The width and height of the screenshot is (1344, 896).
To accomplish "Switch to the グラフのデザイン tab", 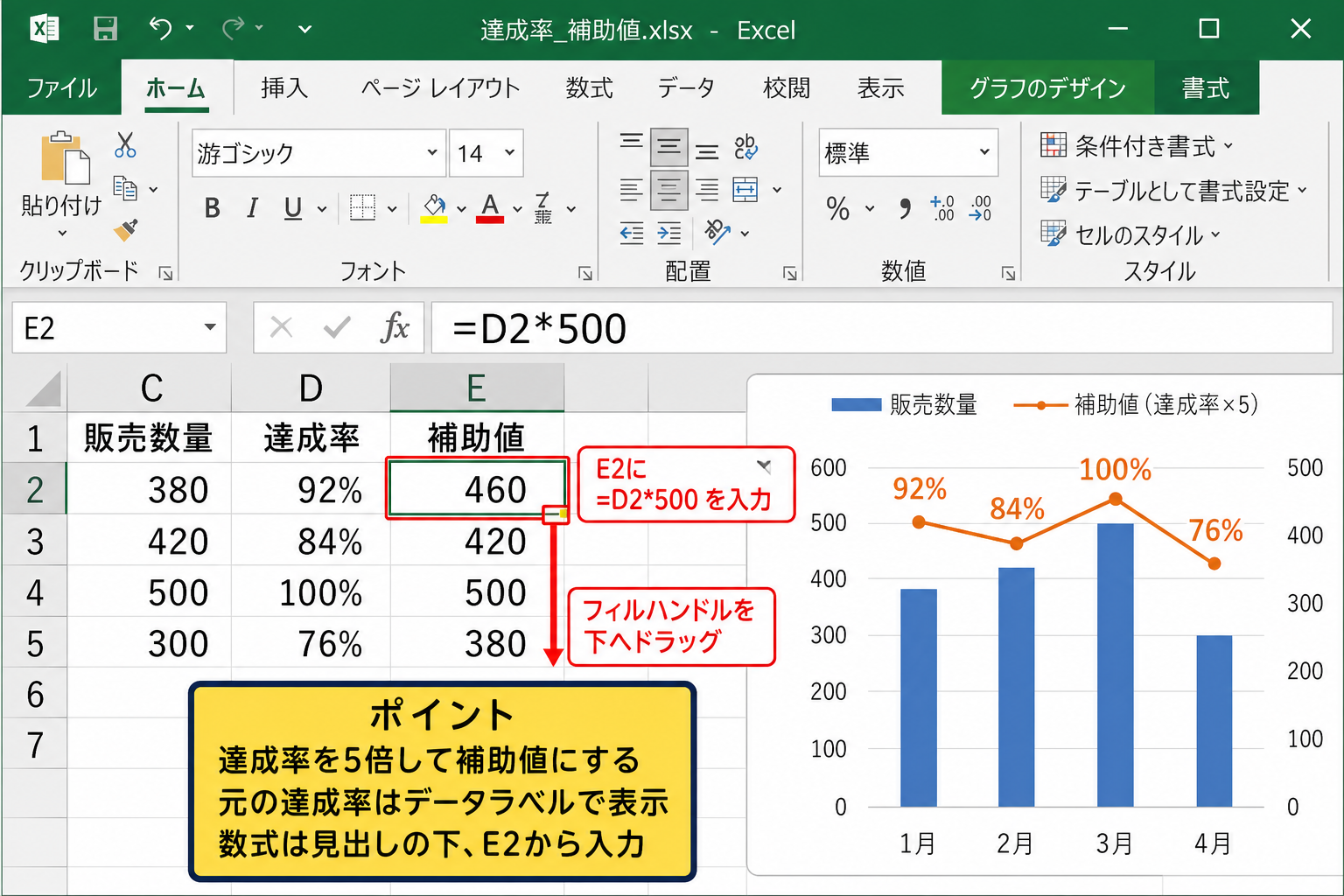I will pyautogui.click(x=1047, y=87).
